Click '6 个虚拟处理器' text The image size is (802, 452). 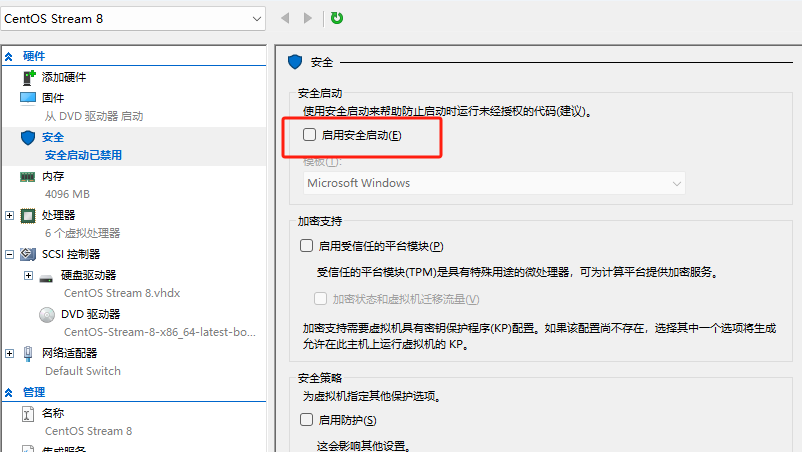click(x=82, y=233)
